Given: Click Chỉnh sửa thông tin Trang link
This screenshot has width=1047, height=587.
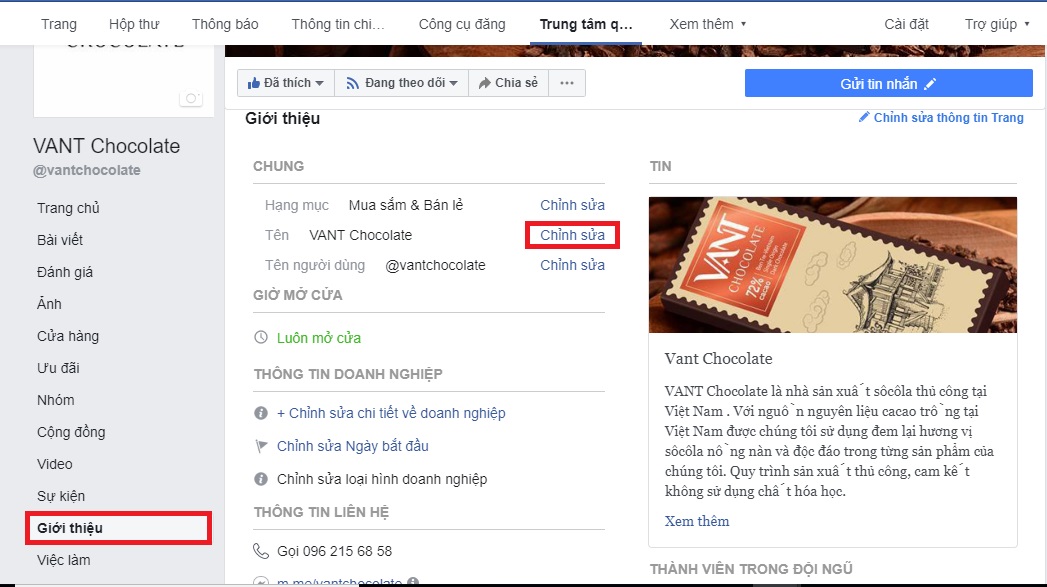Looking at the screenshot, I should 948,118.
